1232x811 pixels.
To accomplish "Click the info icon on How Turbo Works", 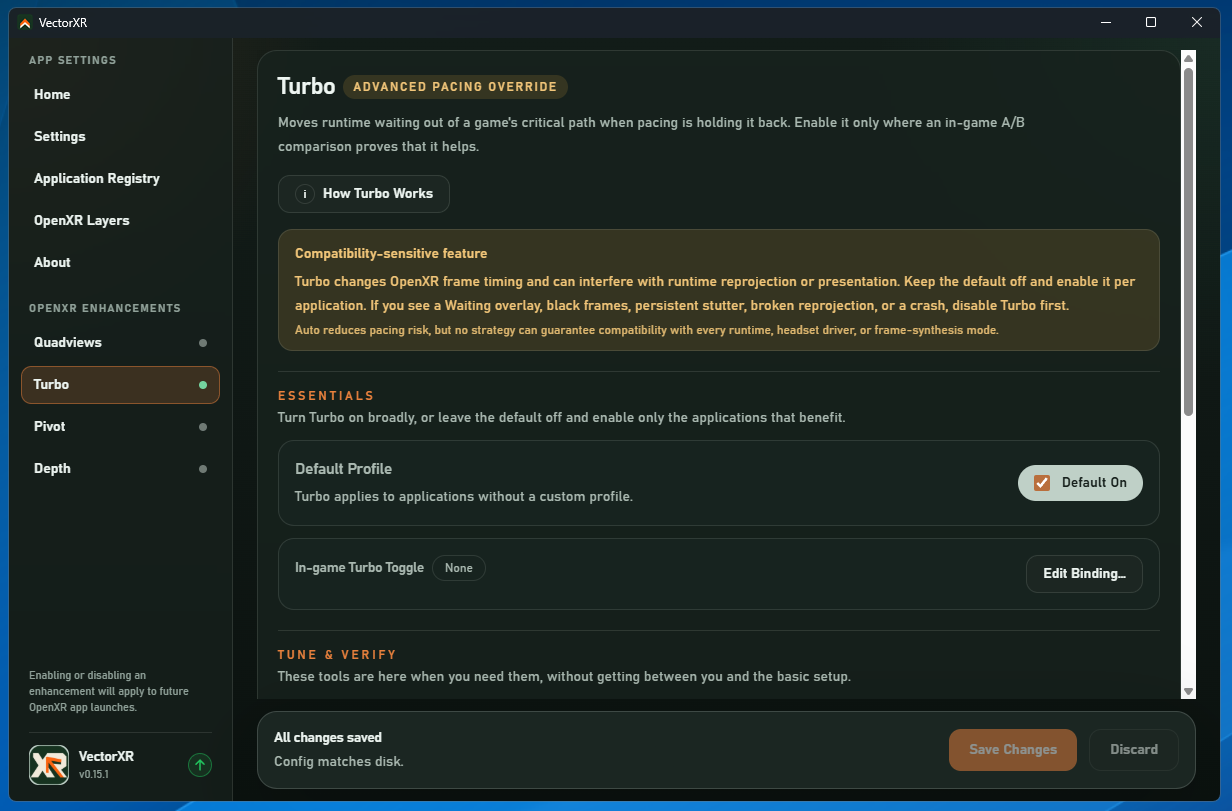I will 304,194.
